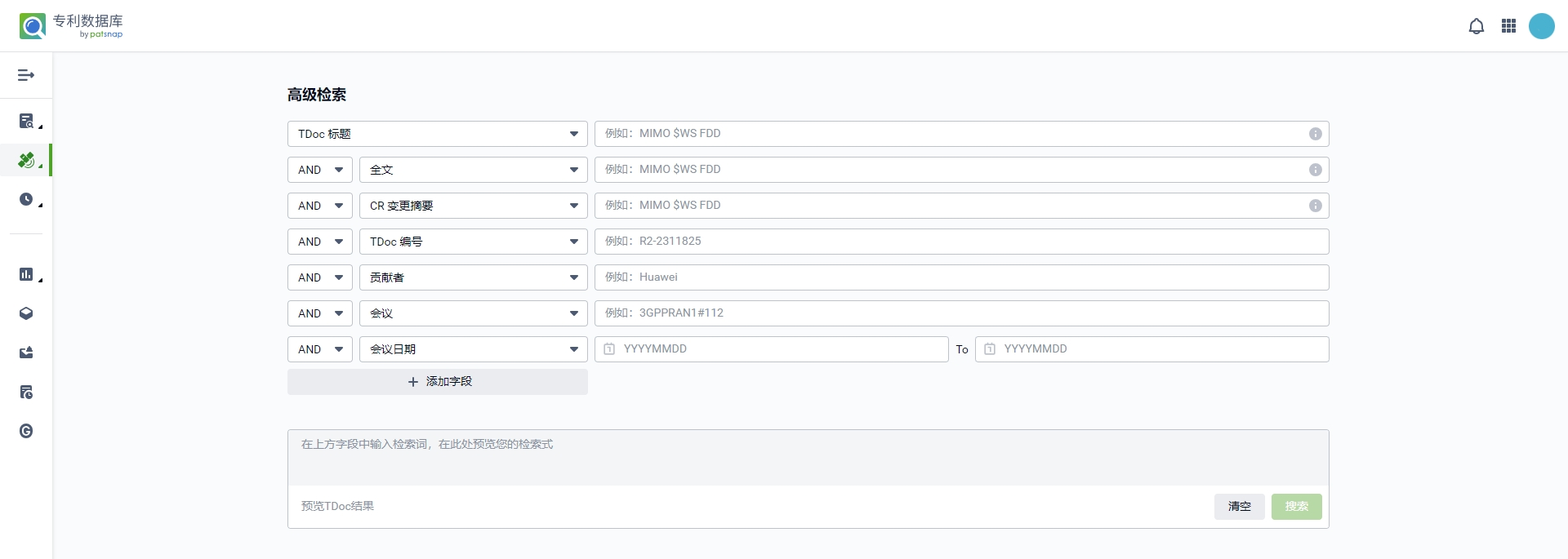Click info icon in TDoc 标题 input
Screen dimensions: 1568x559
(x=1315, y=134)
